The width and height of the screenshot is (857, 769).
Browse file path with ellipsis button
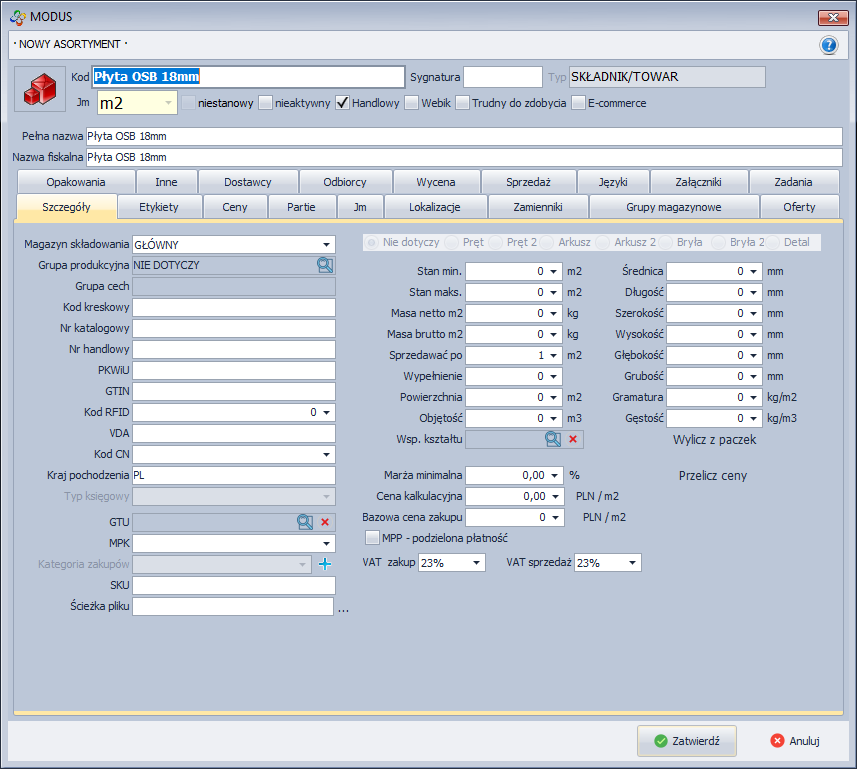coord(343,607)
